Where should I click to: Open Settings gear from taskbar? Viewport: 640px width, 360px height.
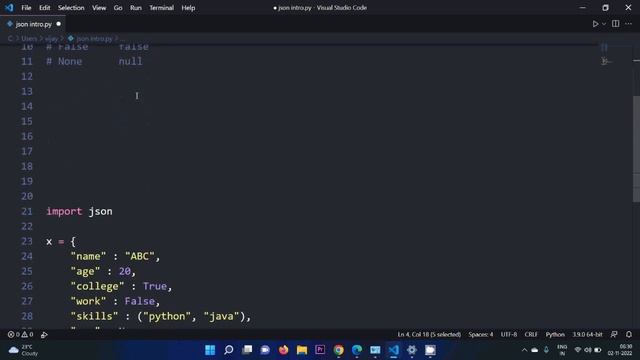click(x=412, y=350)
